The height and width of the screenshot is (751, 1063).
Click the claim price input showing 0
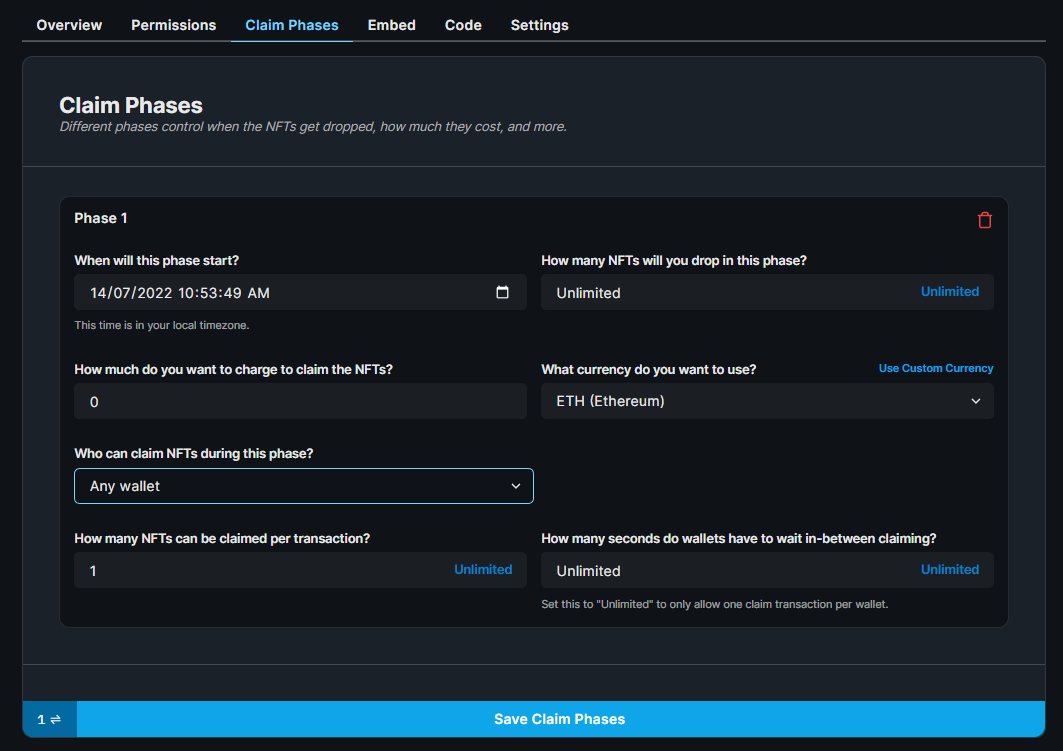pos(300,401)
